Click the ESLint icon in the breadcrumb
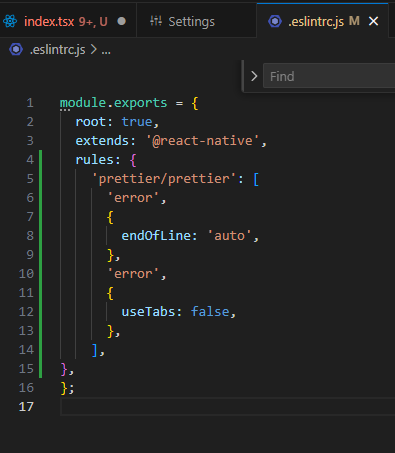Viewport: 395px width, 453px height. [x=16, y=50]
